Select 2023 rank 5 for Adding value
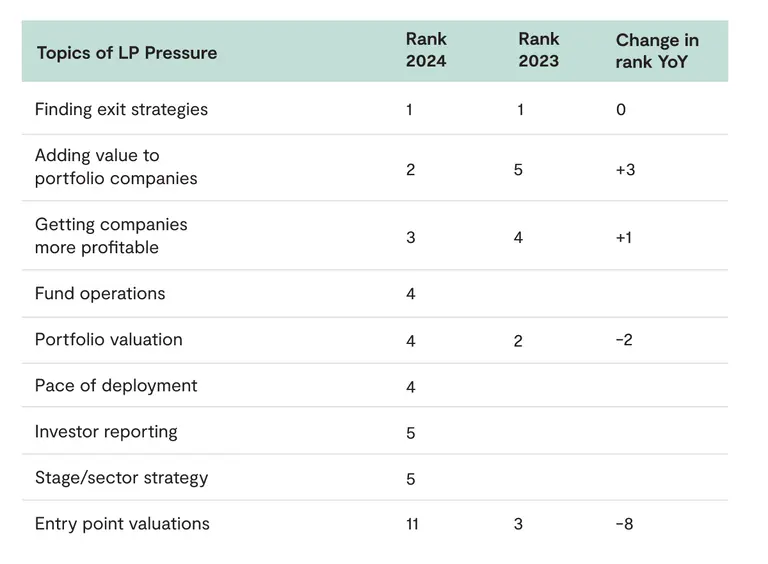 (x=518, y=169)
